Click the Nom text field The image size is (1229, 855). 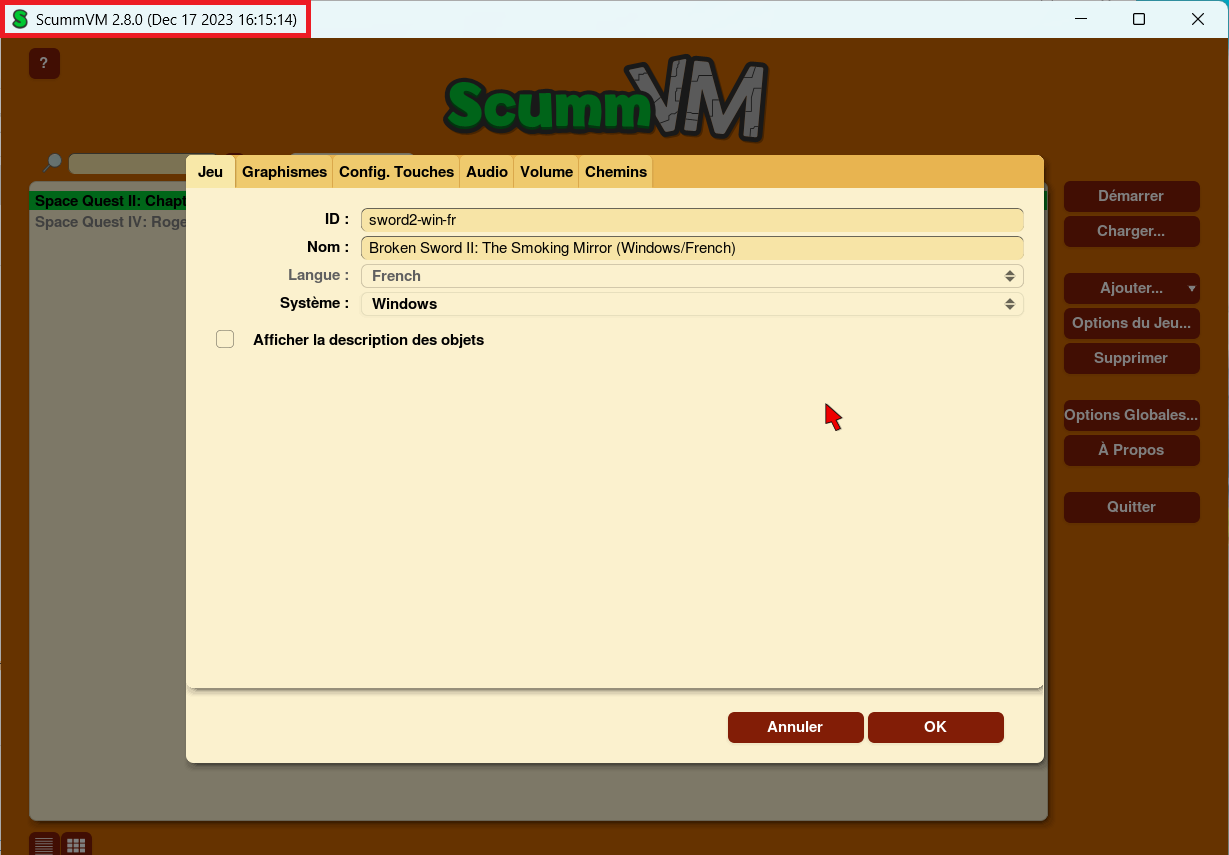point(692,248)
